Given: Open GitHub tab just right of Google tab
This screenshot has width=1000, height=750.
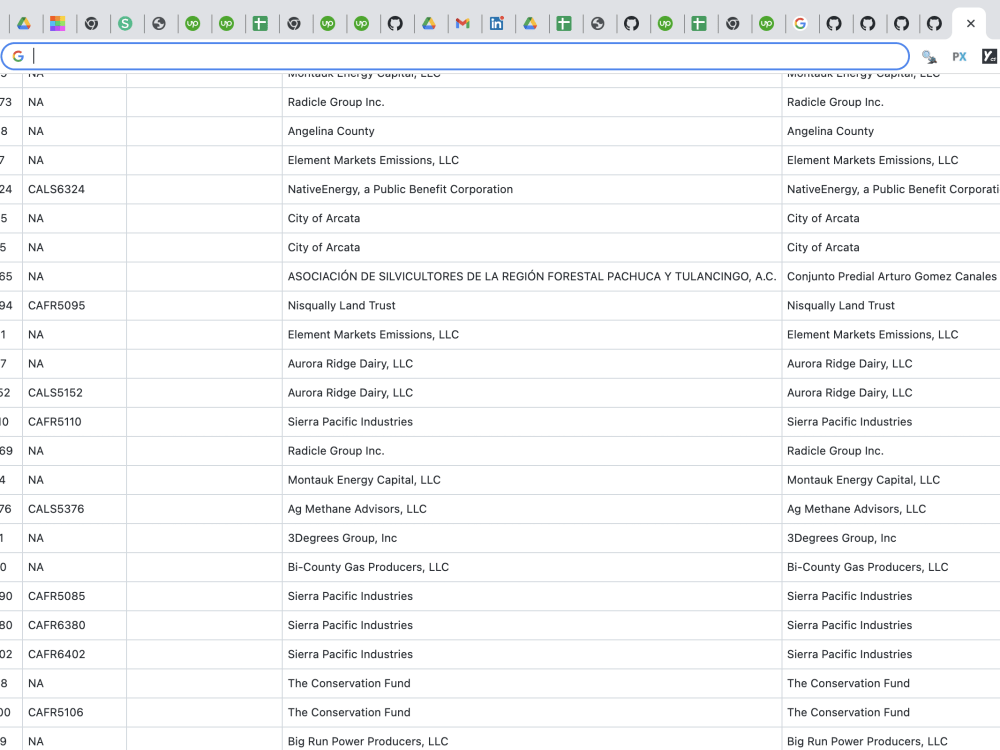Looking at the screenshot, I should [x=834, y=24].
